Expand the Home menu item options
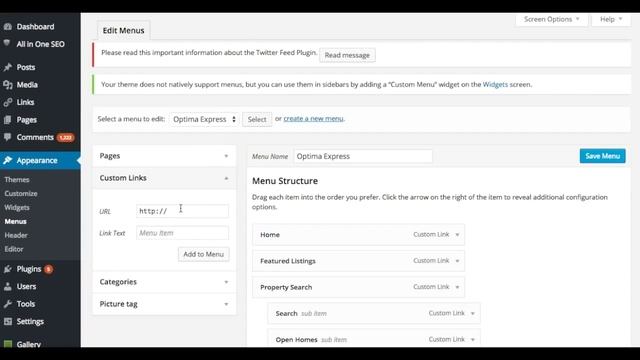640x360 pixels. [x=457, y=235]
